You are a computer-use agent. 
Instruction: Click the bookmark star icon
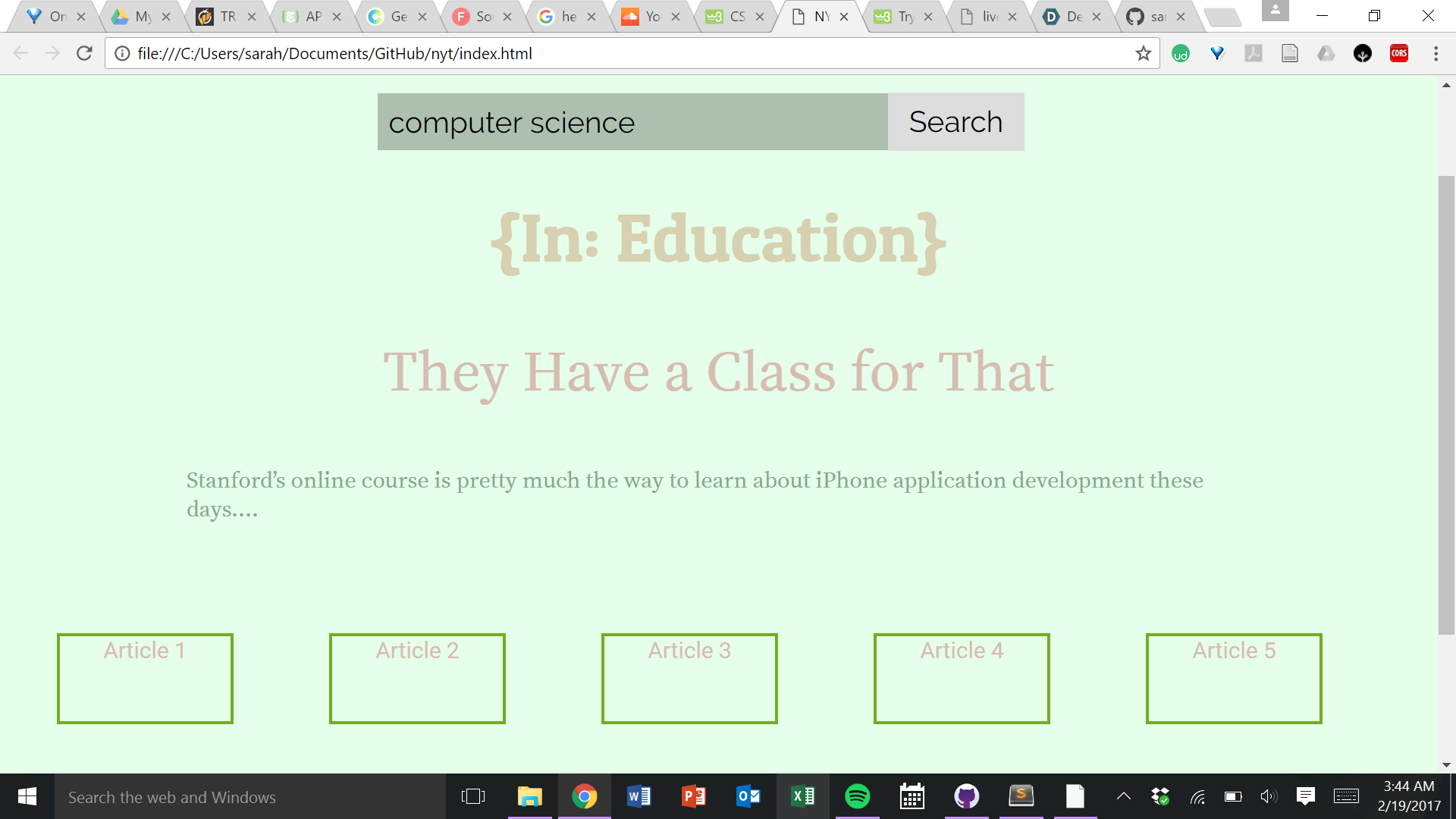1143,53
